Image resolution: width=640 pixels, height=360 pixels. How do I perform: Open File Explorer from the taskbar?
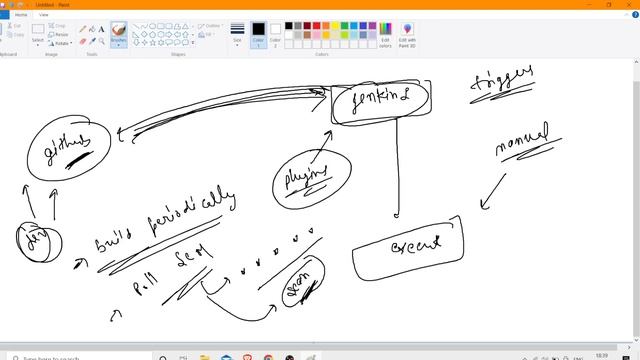[204, 358]
